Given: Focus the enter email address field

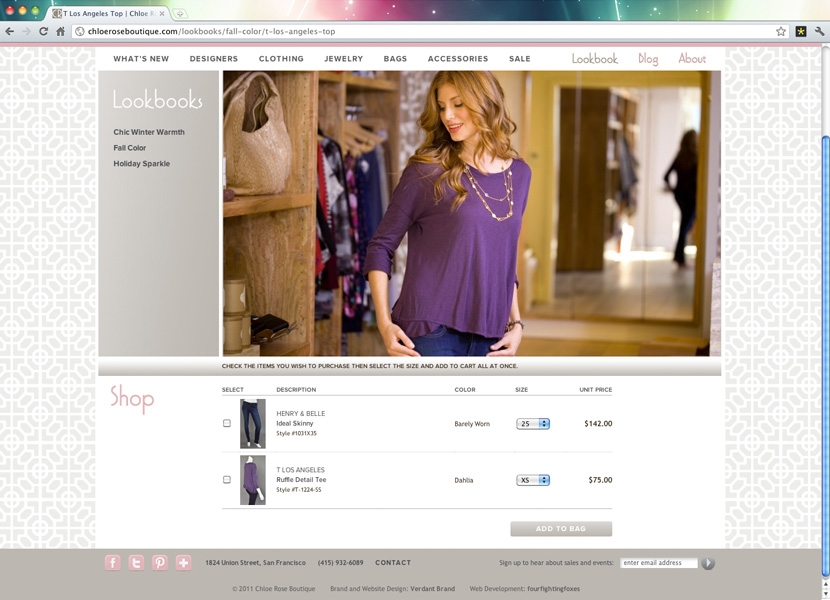Looking at the screenshot, I should (x=659, y=563).
